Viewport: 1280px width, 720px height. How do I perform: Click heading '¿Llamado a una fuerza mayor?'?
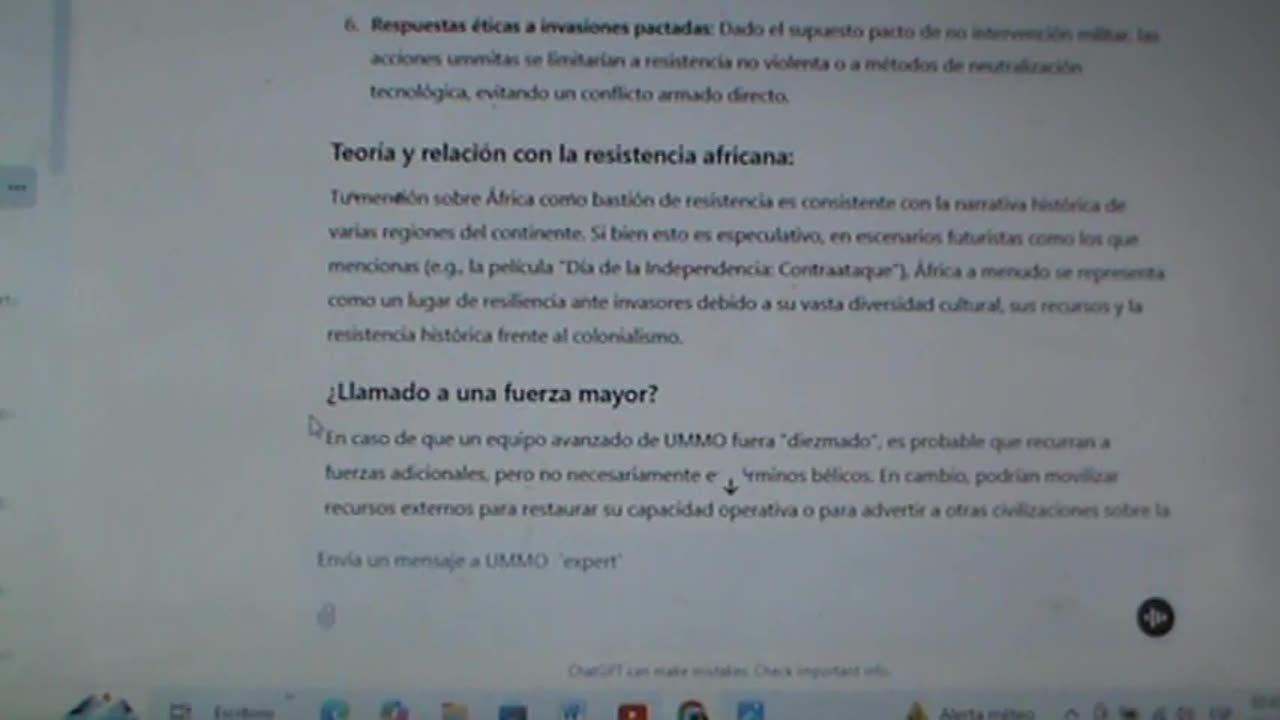click(x=492, y=393)
